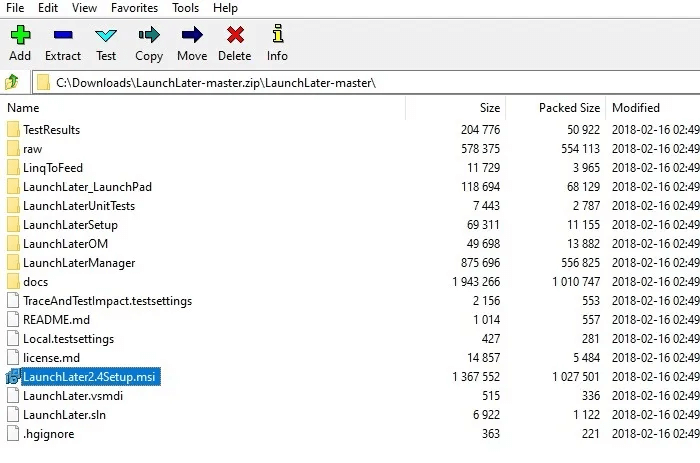The height and width of the screenshot is (463, 700).
Task: Select the README.md file name
Action: [57, 320]
